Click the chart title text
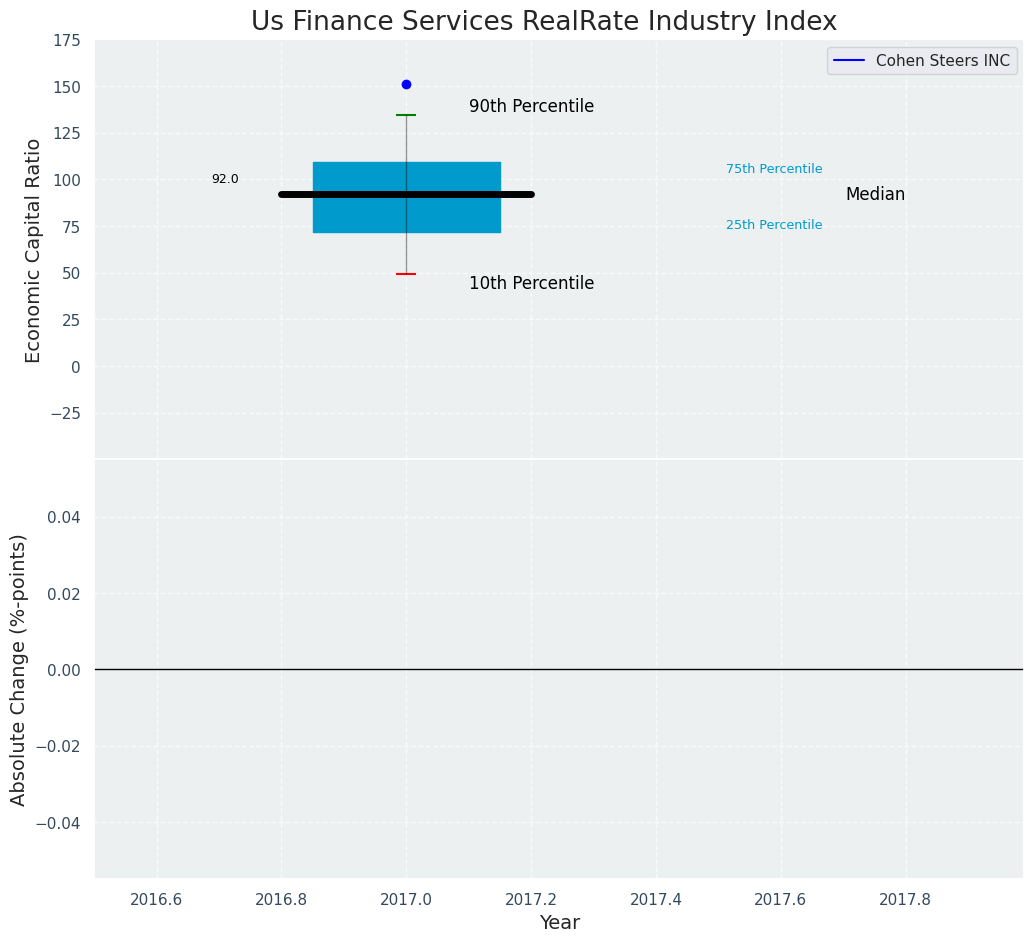The width and height of the screenshot is (1034, 942). (x=543, y=21)
